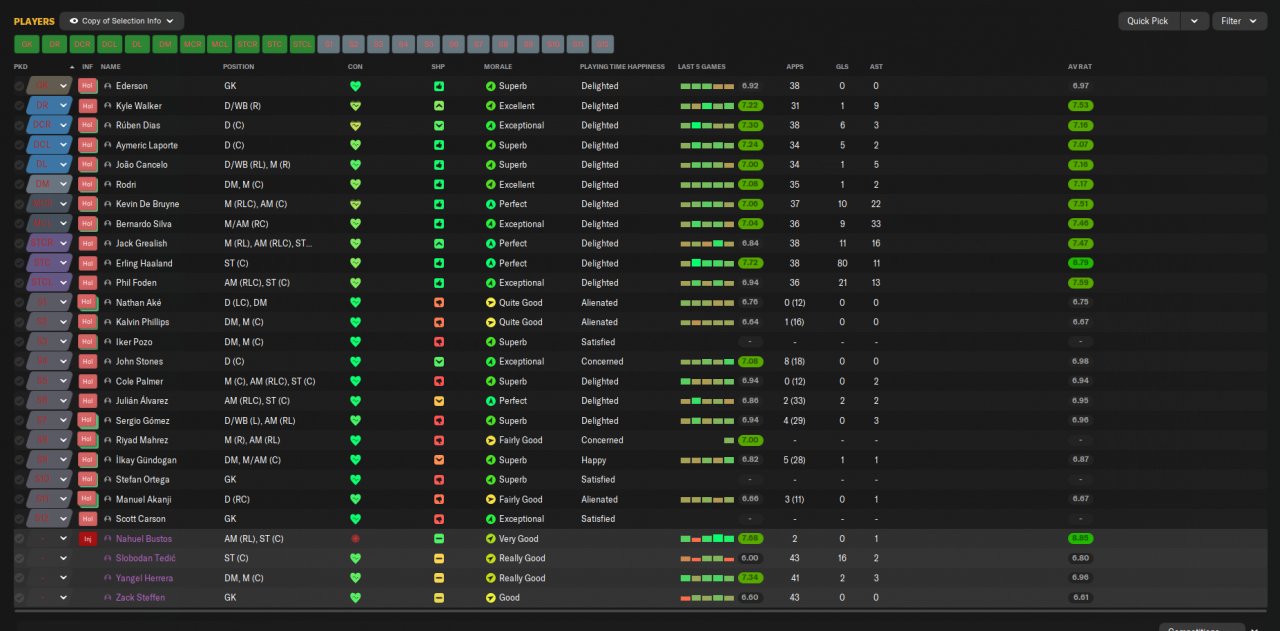Click the Hol status badge beside Rodri
Image resolution: width=1280 pixels, height=631 pixels.
click(x=88, y=185)
